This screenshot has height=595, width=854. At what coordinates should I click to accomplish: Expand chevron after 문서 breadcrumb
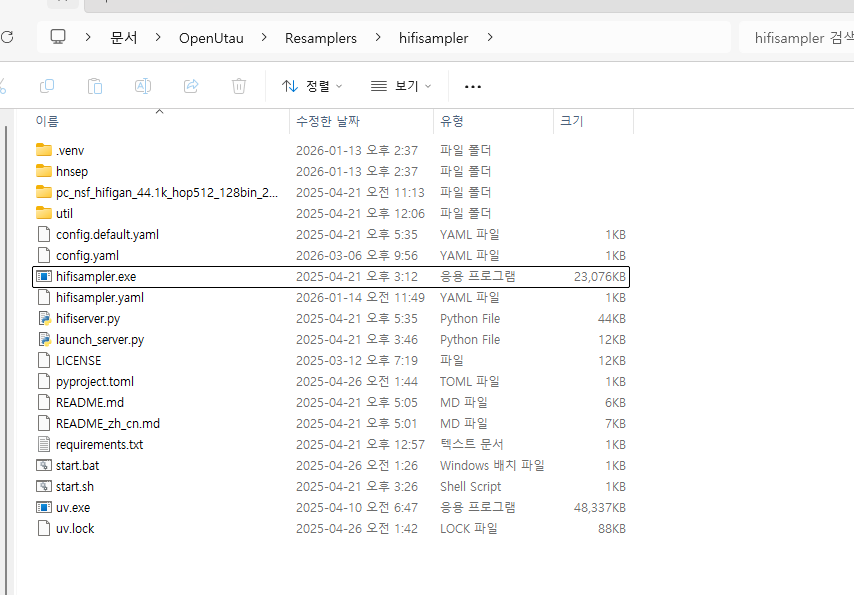(x=158, y=37)
